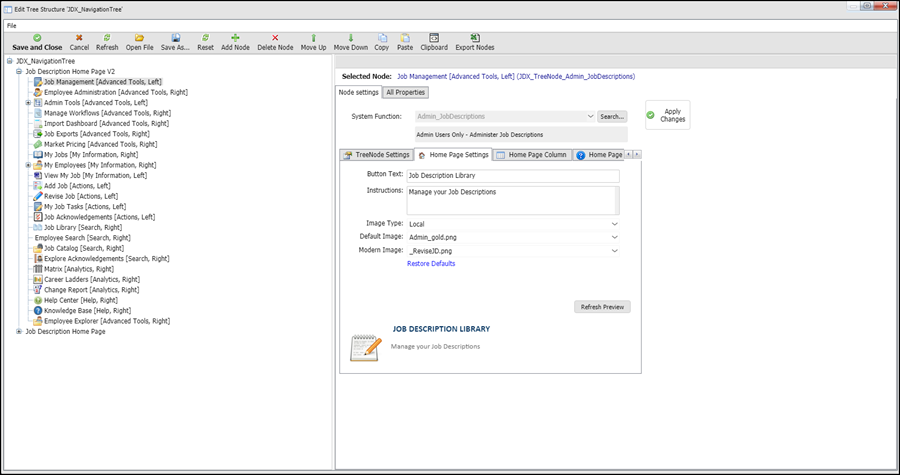Click the Open File folder icon
This screenshot has width=900, height=475.
tap(139, 37)
